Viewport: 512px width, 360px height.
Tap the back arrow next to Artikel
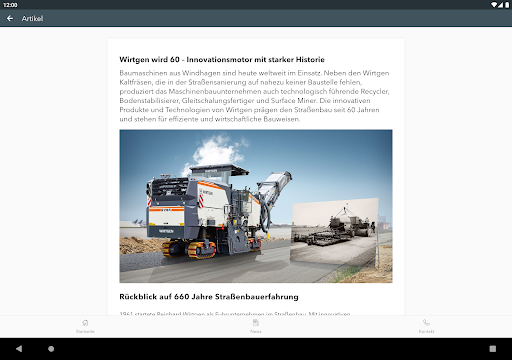click(10, 18)
